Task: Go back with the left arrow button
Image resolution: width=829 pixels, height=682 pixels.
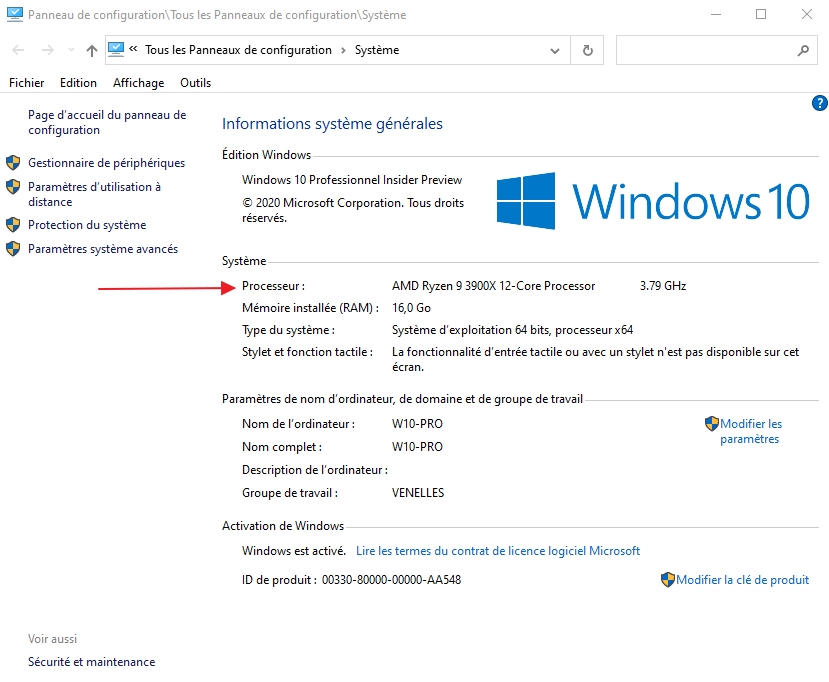Action: pos(18,50)
